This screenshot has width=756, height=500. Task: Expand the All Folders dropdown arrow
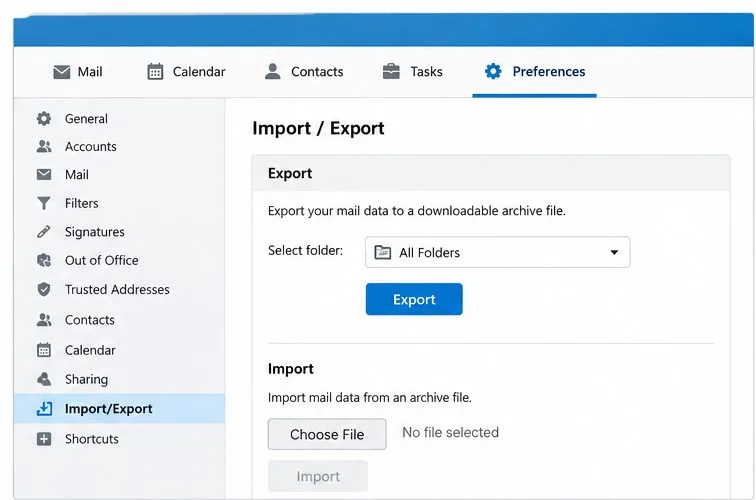tap(614, 252)
